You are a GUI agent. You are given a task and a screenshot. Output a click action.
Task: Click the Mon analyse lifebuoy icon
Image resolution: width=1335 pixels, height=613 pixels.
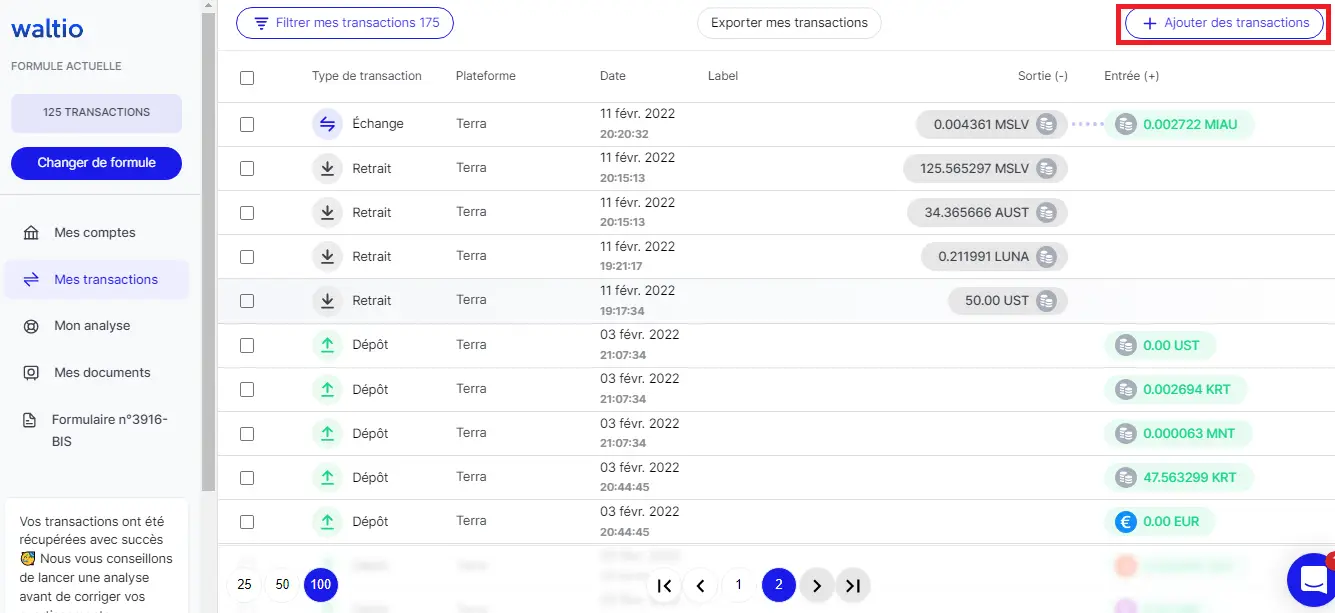tap(32, 326)
